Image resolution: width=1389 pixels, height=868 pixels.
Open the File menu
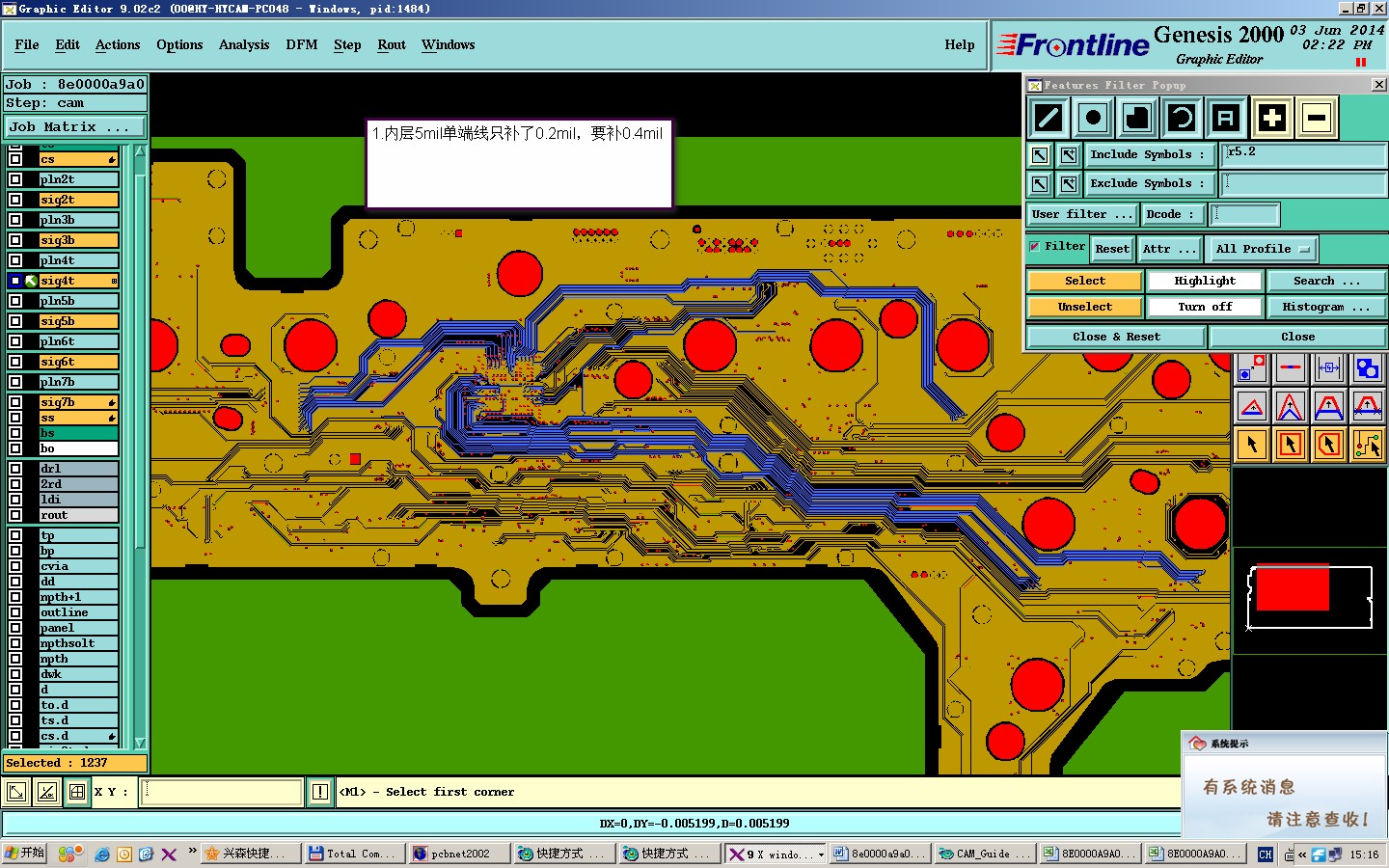[x=27, y=44]
